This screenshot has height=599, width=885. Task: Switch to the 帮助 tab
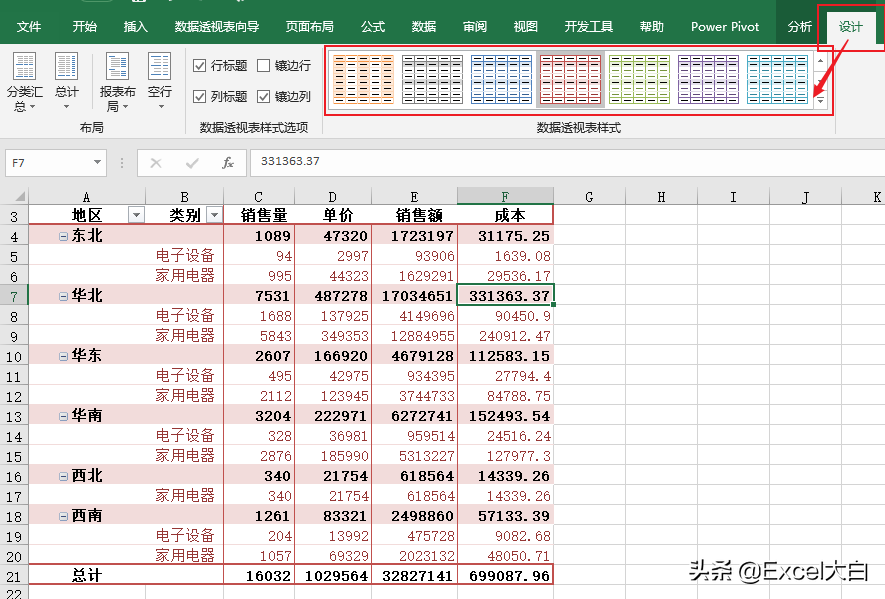(x=651, y=27)
